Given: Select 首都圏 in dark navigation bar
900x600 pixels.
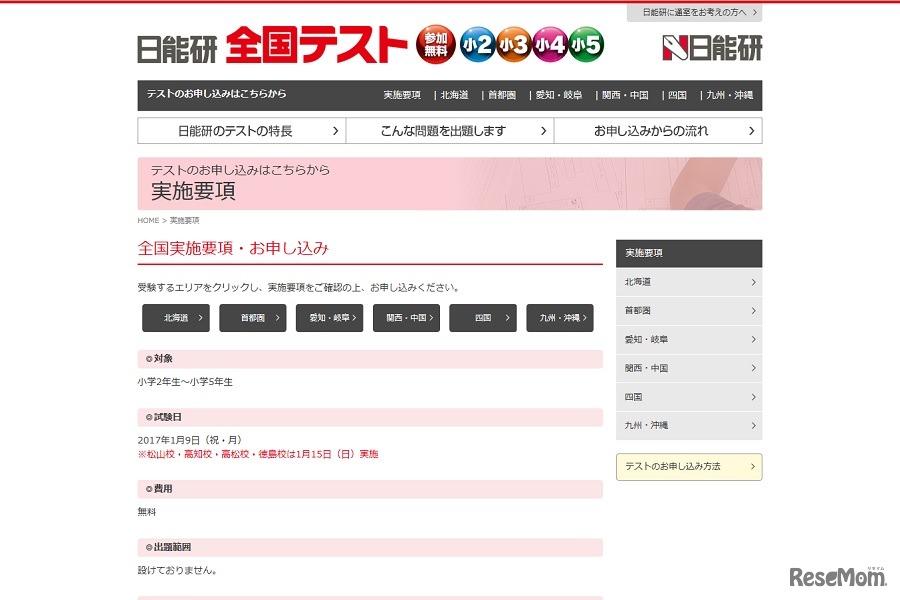Looking at the screenshot, I should [502, 95].
